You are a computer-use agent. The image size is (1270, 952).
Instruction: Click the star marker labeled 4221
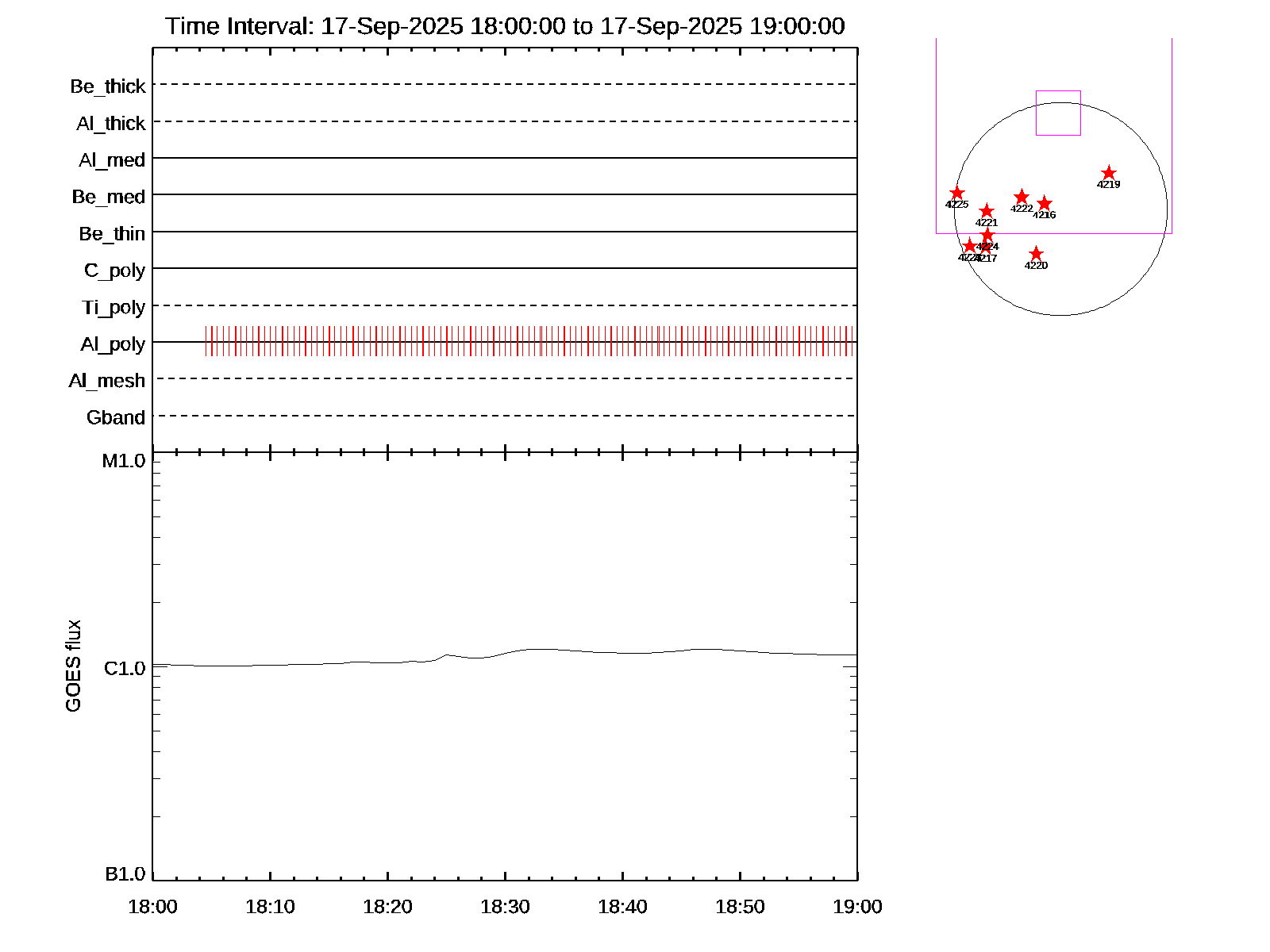pyautogui.click(x=987, y=211)
